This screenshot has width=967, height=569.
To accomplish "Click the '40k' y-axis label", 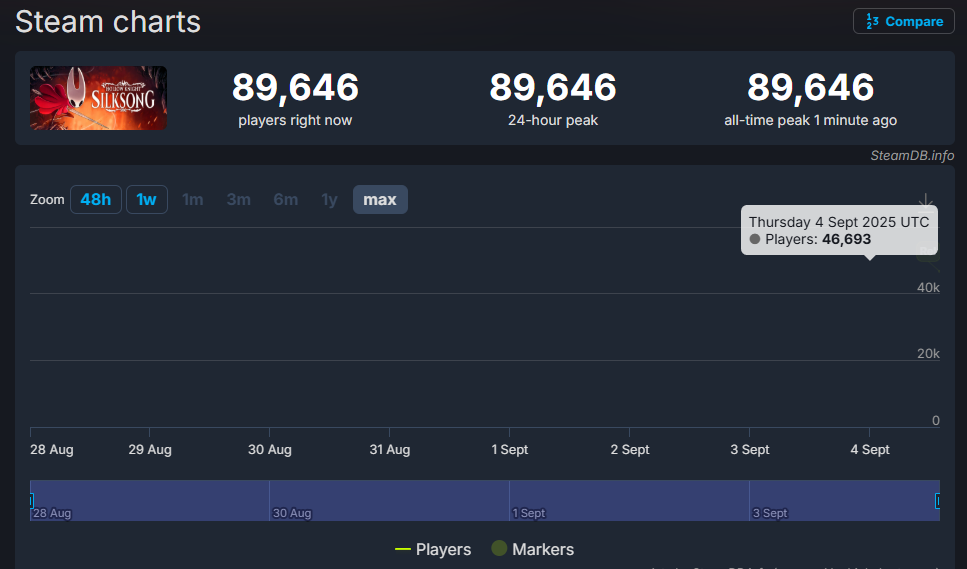I will [x=928, y=287].
